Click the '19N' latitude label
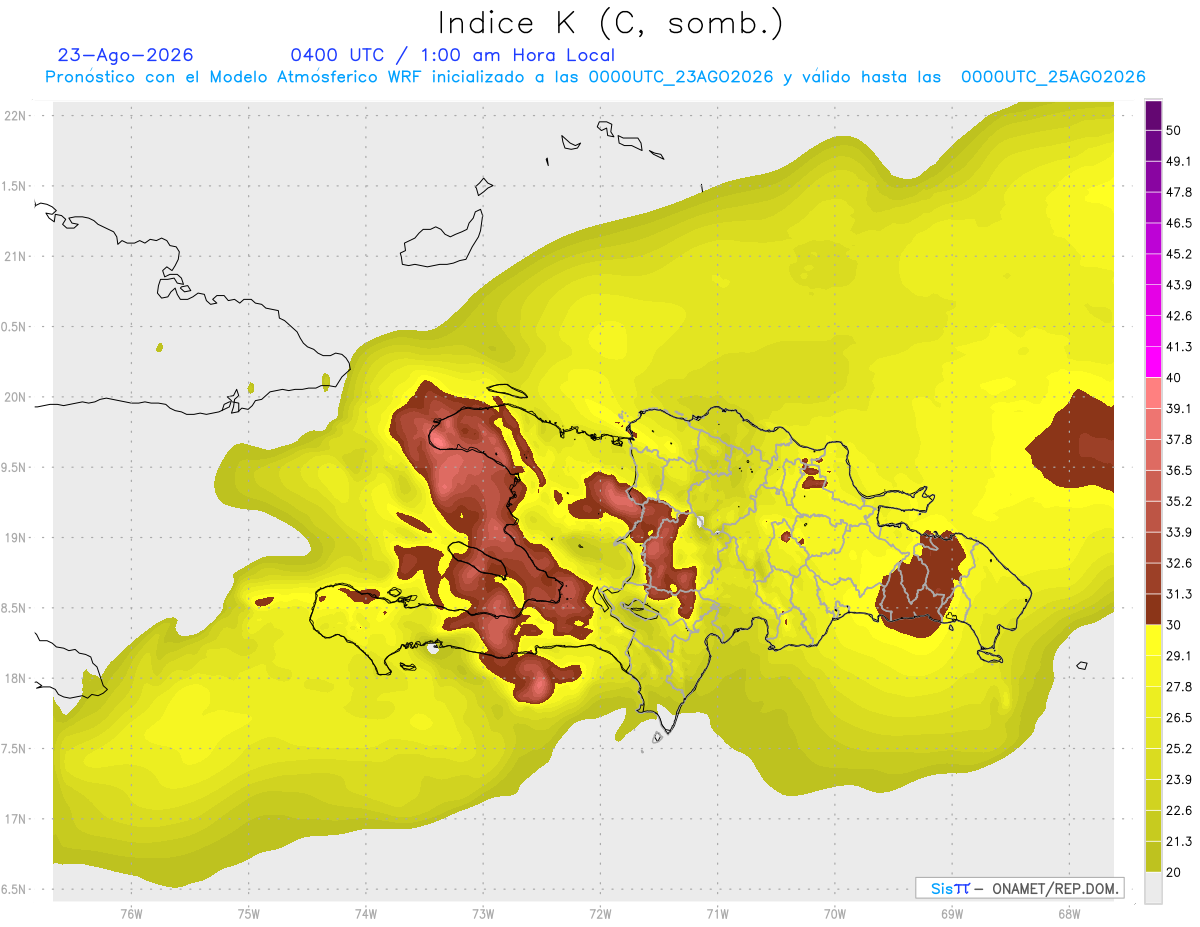The image size is (1200, 927). pyautogui.click(x=15, y=538)
